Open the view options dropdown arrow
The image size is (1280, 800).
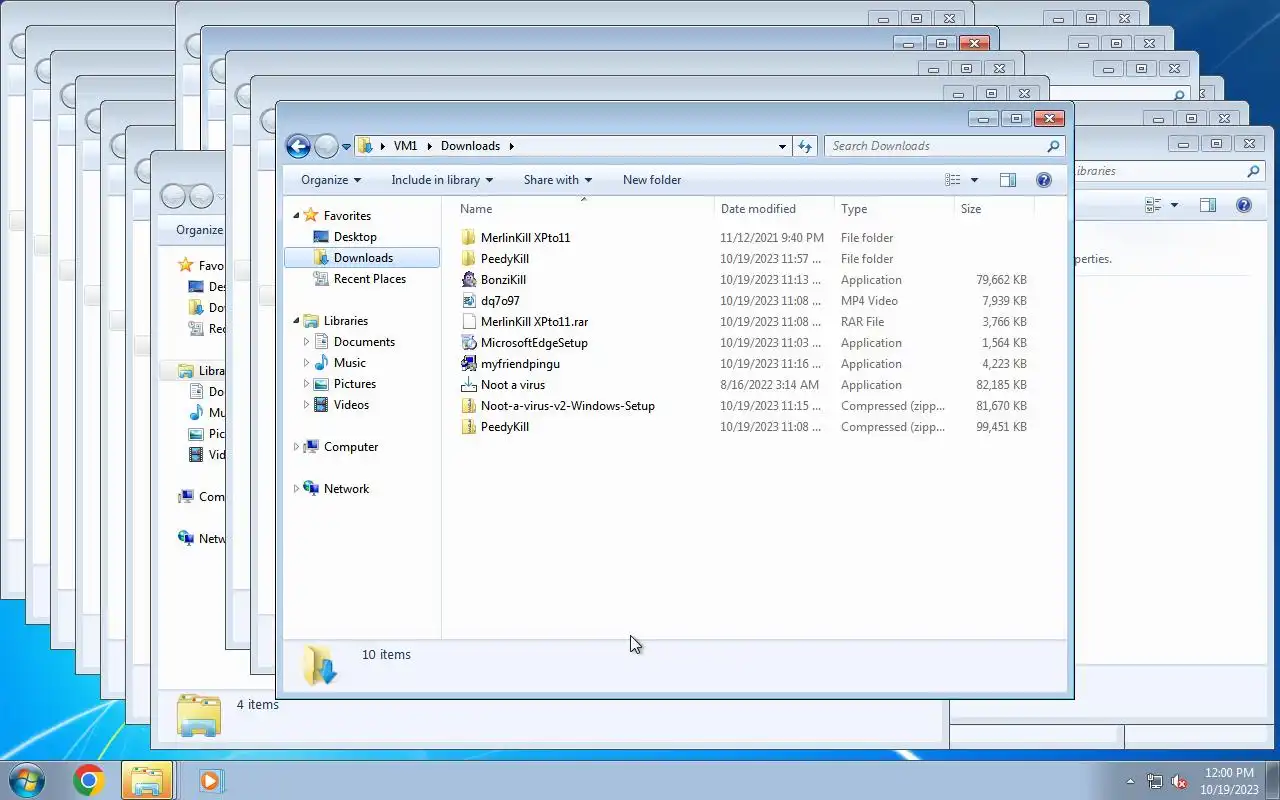(974, 180)
